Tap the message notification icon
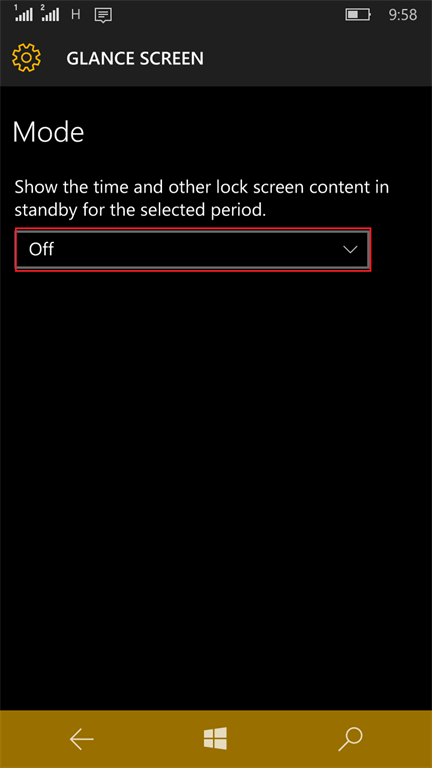Screen dimensions: 432x768 click(103, 16)
